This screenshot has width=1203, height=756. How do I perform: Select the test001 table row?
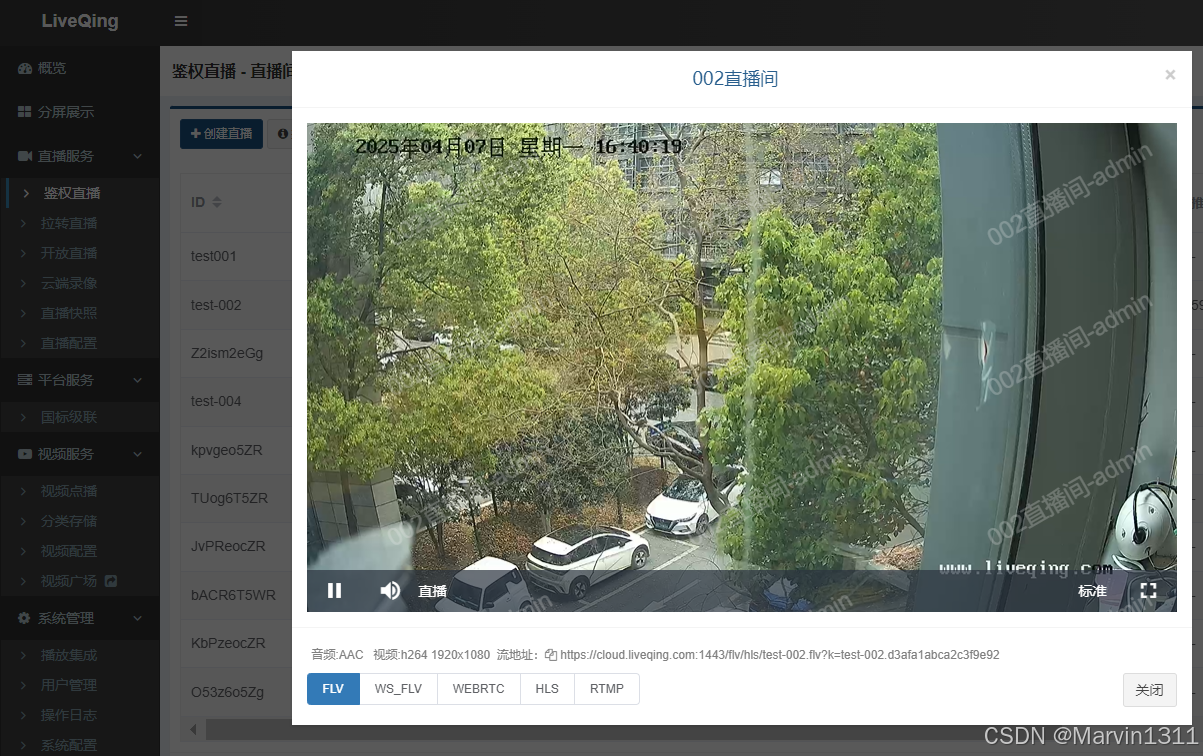tap(236, 256)
